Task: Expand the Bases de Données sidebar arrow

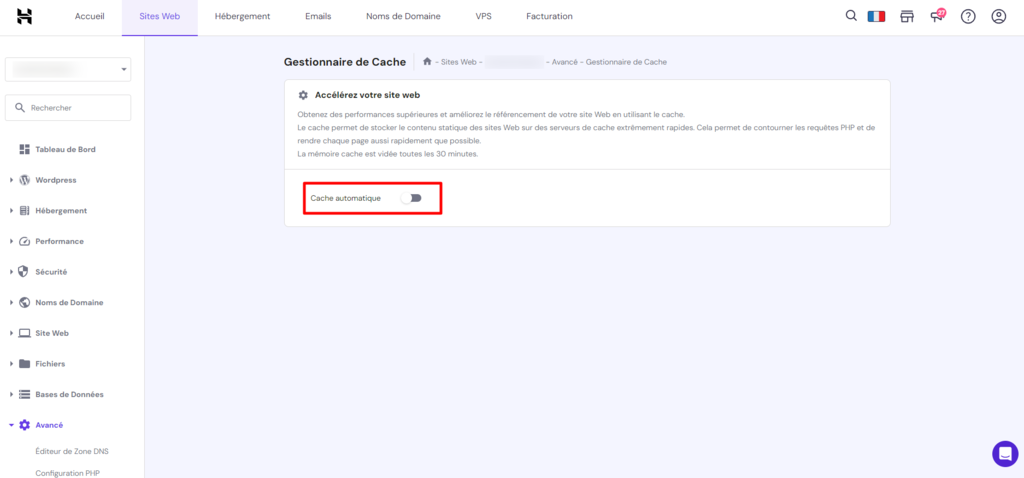Action: click(12, 394)
